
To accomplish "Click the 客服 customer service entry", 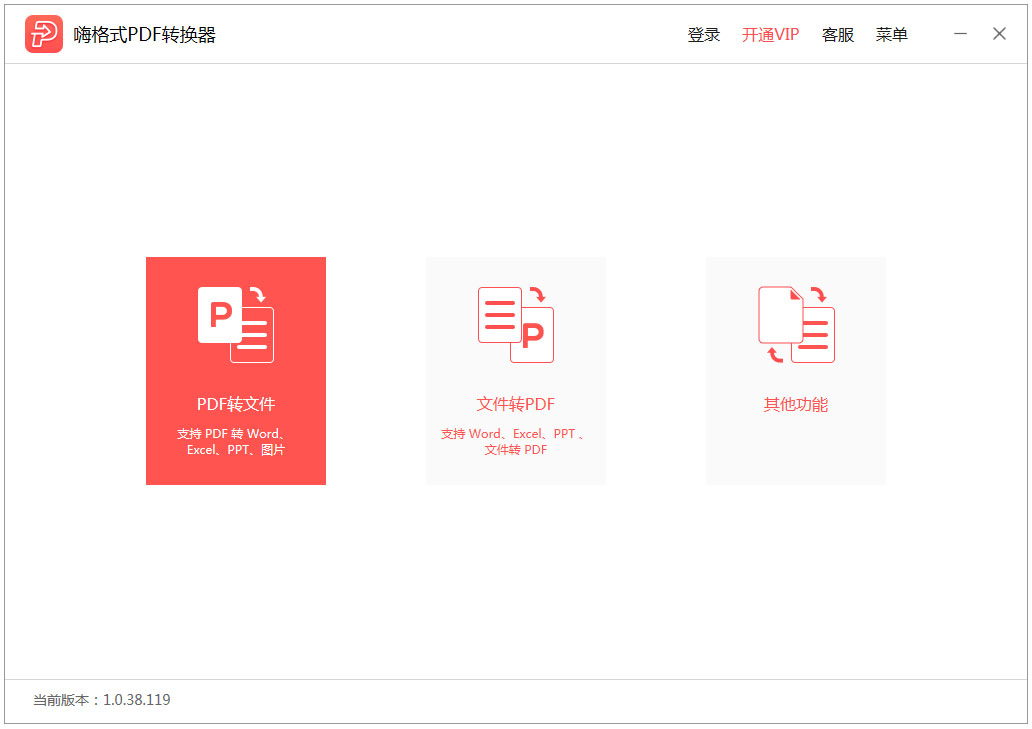I will pyautogui.click(x=837, y=34).
